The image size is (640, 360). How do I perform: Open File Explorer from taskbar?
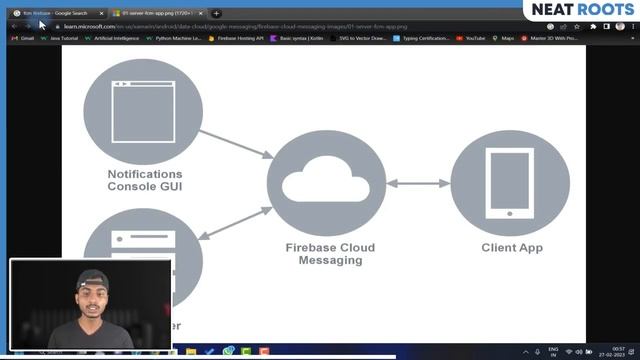pyautogui.click(x=191, y=351)
